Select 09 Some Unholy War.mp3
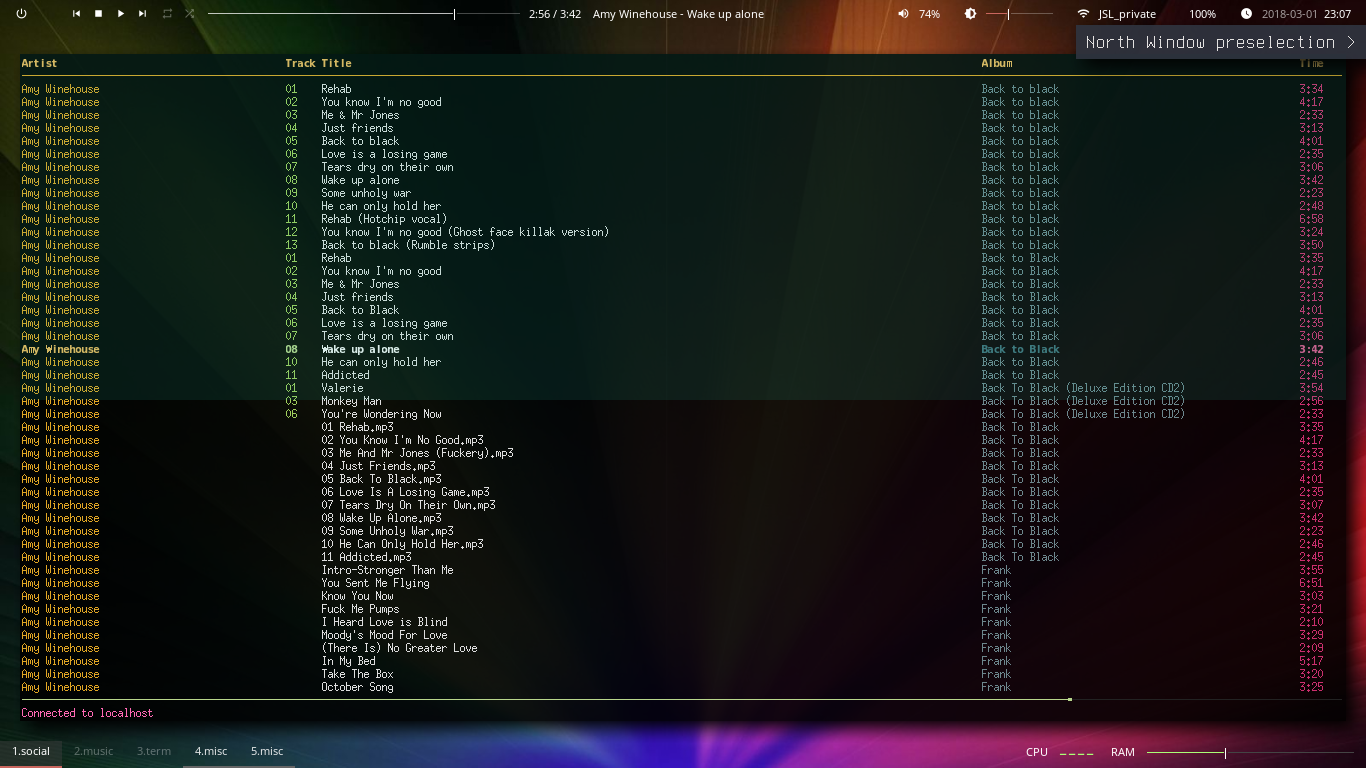 pos(387,531)
